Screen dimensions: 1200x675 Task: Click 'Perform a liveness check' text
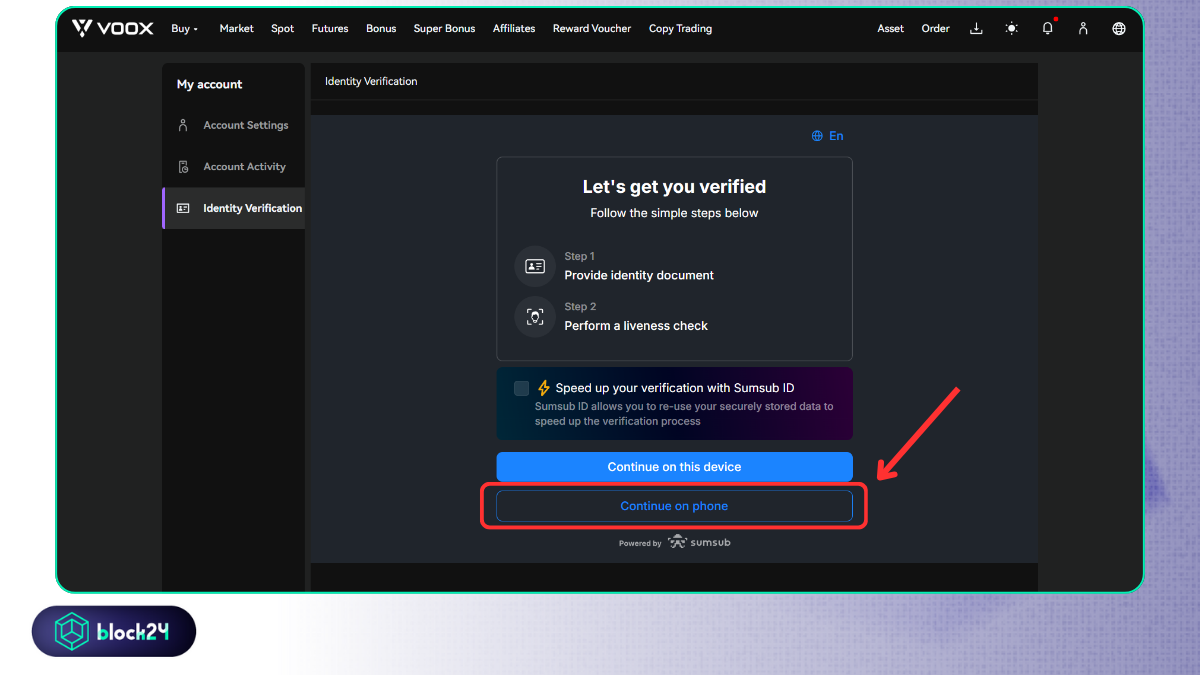click(x=636, y=326)
